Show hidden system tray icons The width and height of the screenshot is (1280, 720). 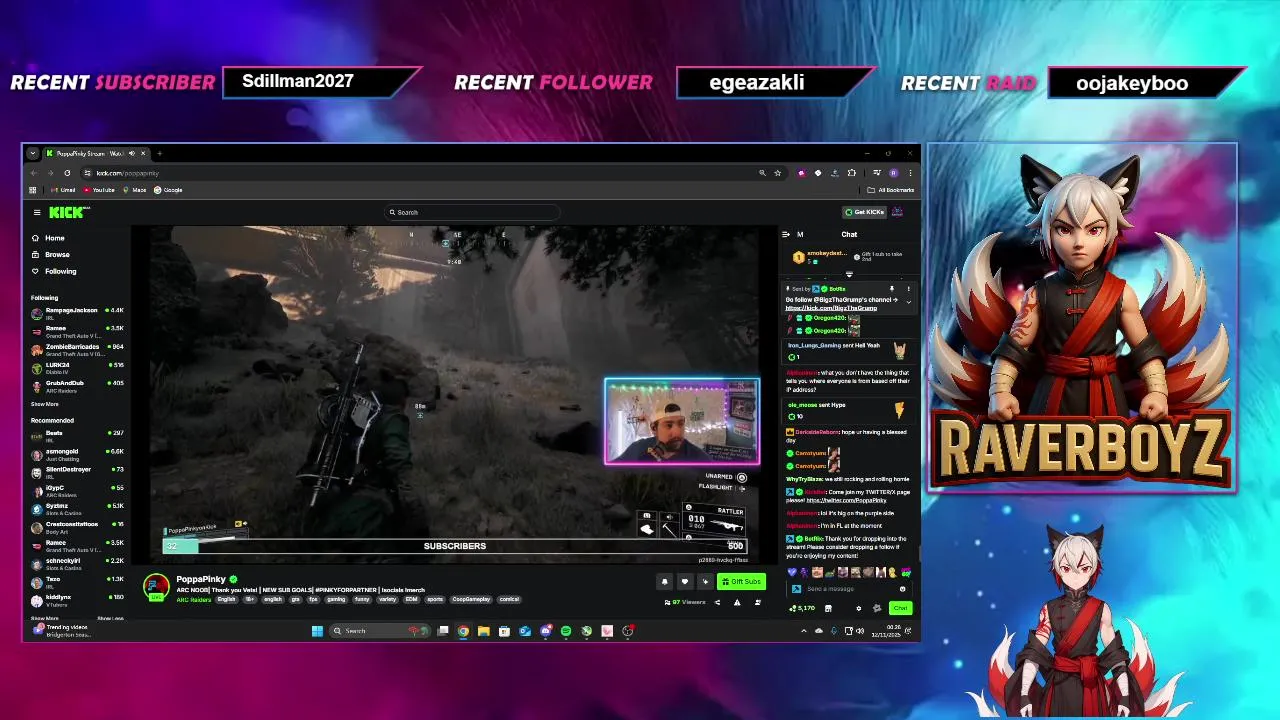(804, 631)
